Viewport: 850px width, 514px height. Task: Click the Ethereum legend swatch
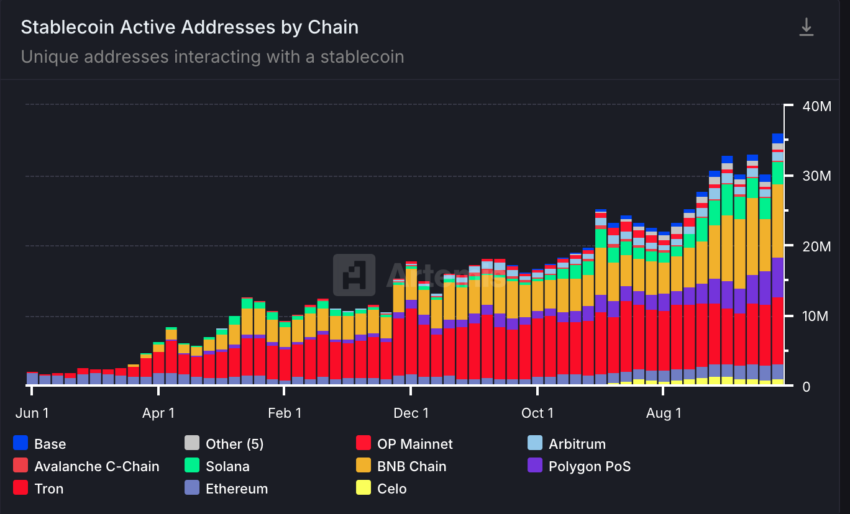[x=192, y=488]
